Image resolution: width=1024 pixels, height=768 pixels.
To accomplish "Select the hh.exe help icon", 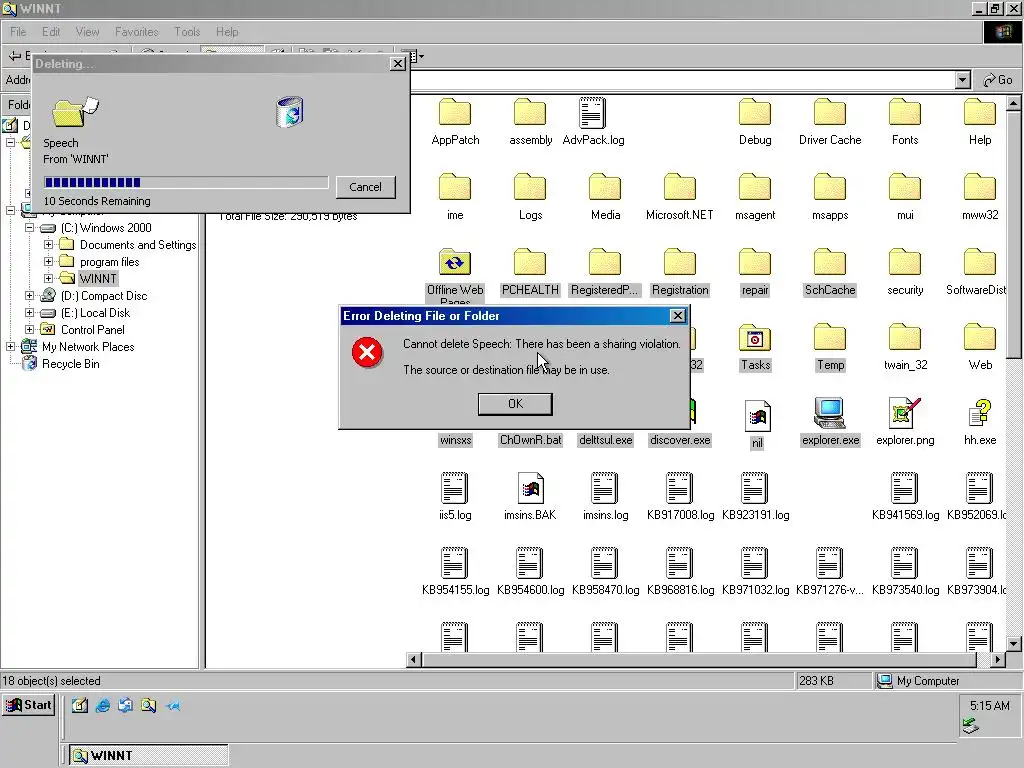I will [980, 413].
